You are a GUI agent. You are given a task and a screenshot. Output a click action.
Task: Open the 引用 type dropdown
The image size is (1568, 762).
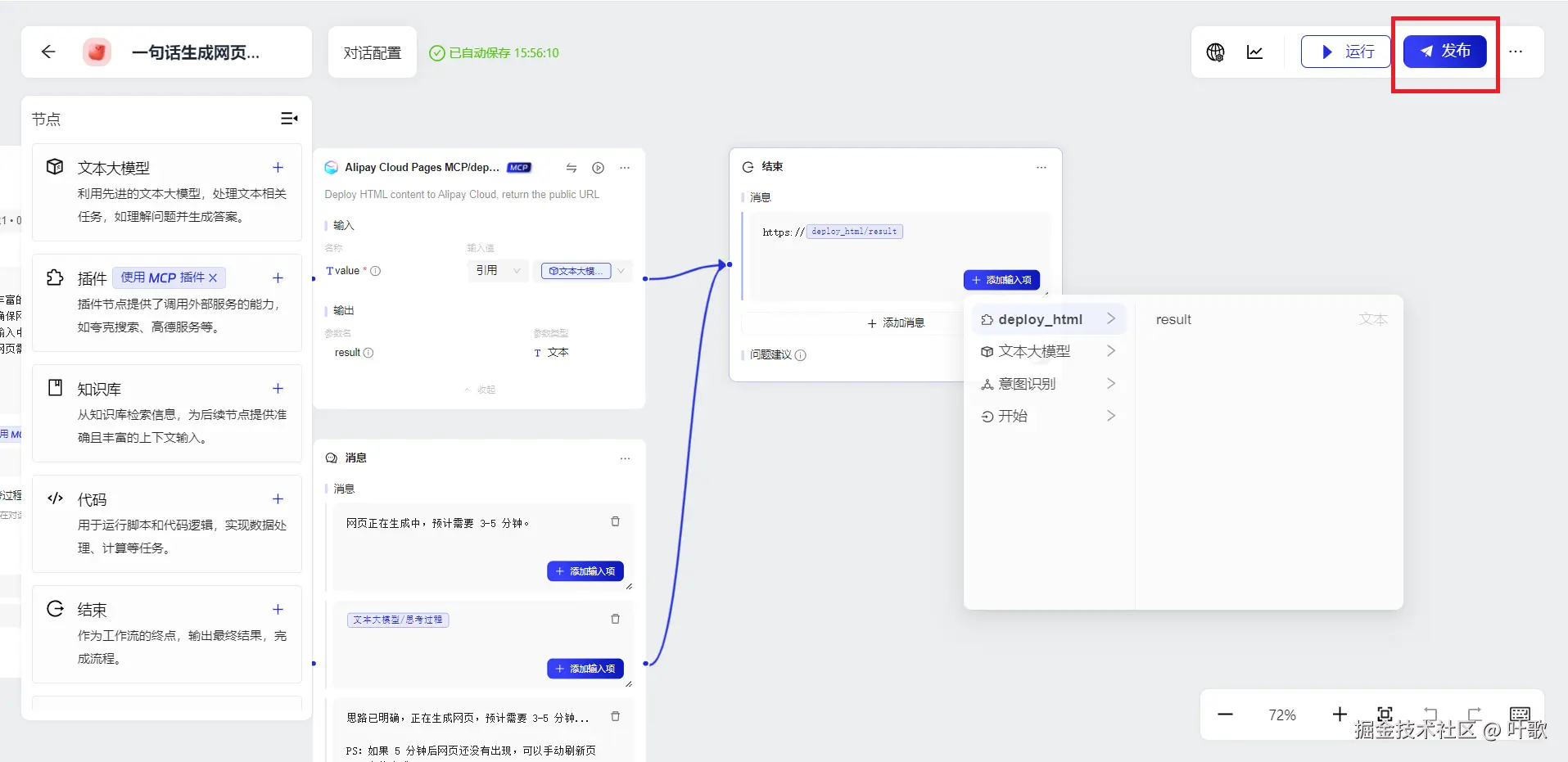pyautogui.click(x=498, y=271)
